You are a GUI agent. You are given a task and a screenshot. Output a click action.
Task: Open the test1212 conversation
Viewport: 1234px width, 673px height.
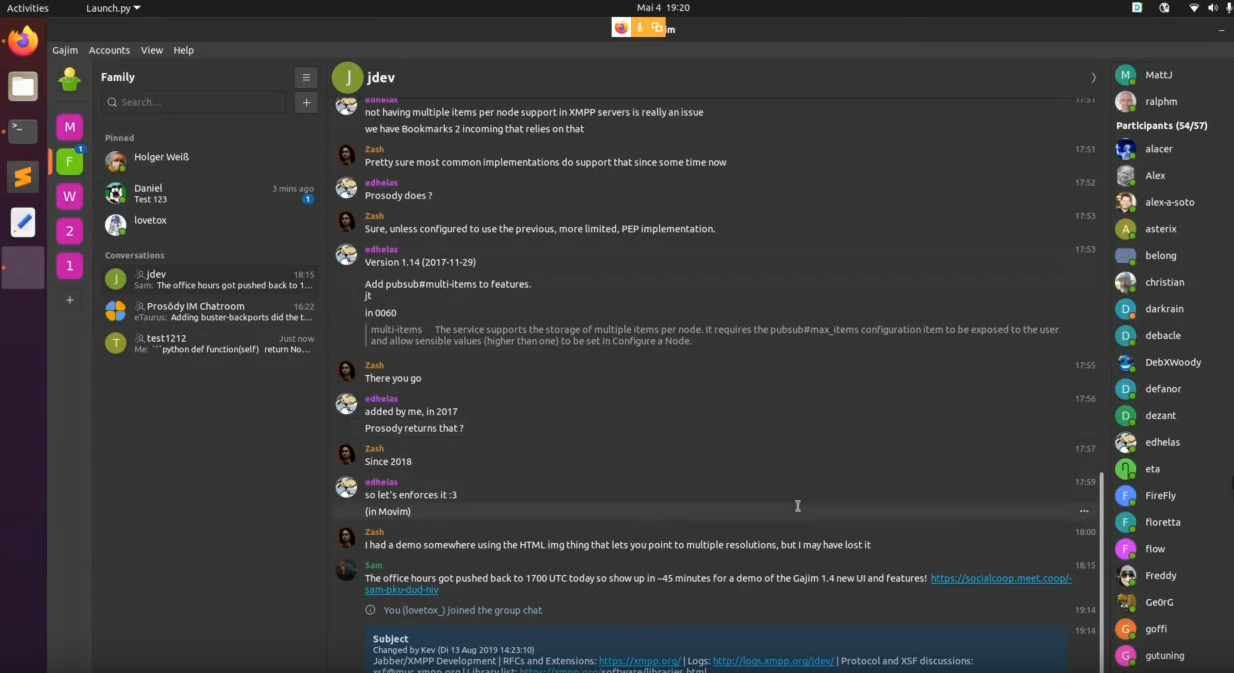pos(209,343)
